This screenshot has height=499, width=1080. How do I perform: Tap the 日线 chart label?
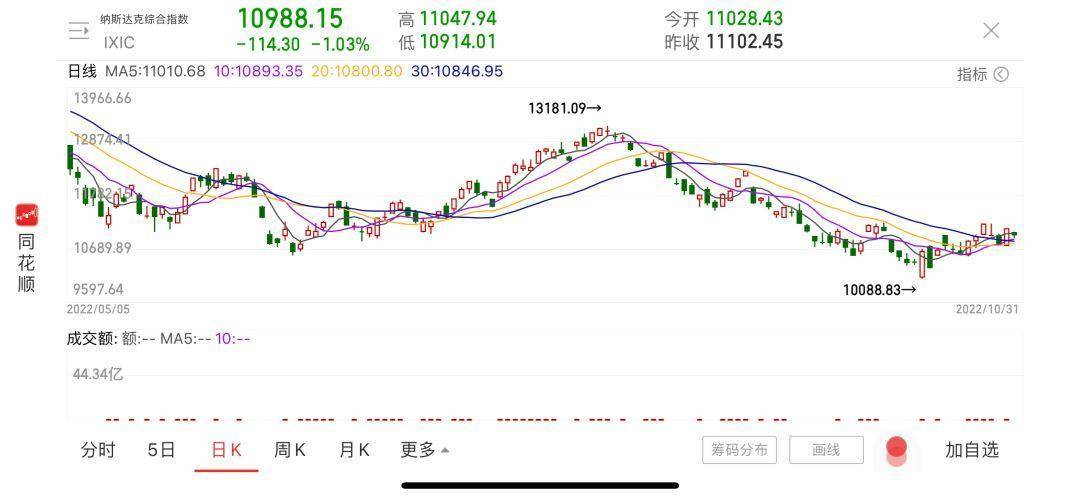click(82, 71)
